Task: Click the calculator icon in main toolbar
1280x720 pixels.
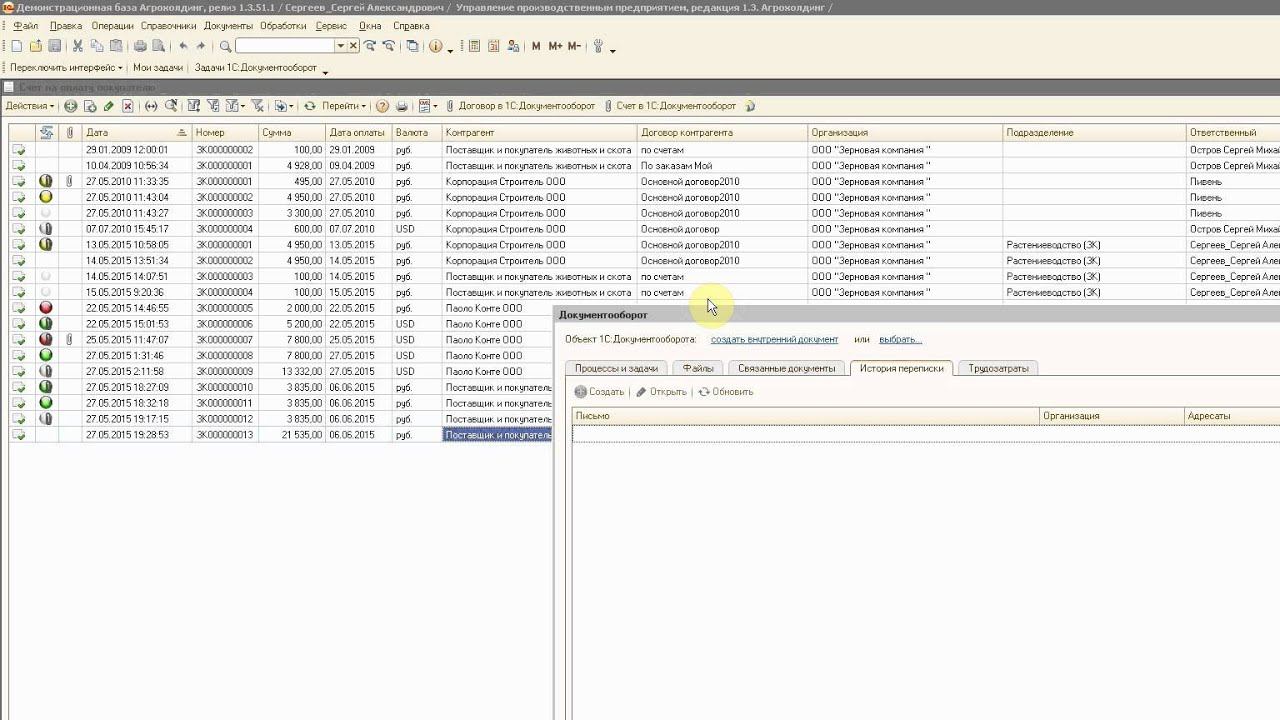Action: point(474,46)
